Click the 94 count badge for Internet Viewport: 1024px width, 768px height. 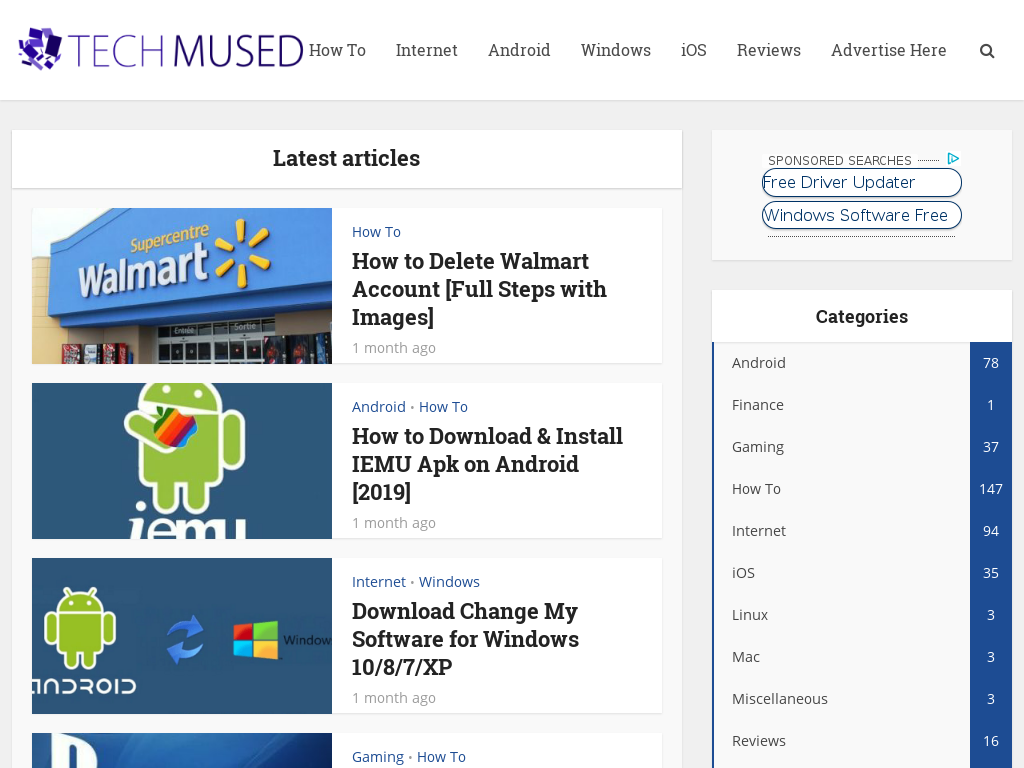[991, 531]
